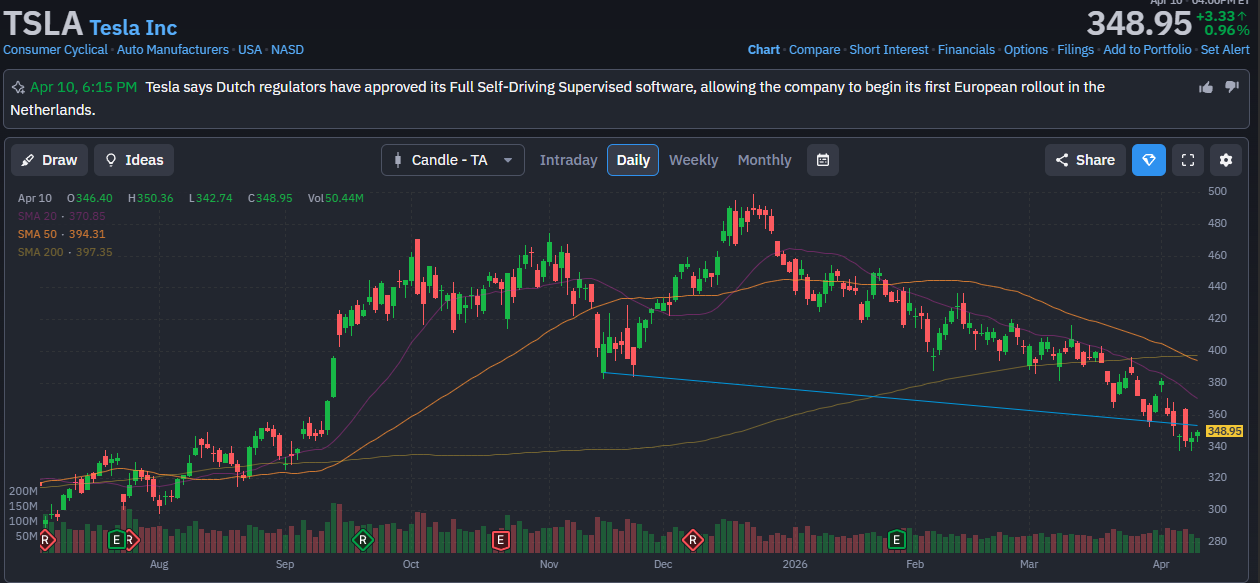Image resolution: width=1260 pixels, height=583 pixels.
Task: Click the blue diamond premium button
Action: pyautogui.click(x=1149, y=160)
